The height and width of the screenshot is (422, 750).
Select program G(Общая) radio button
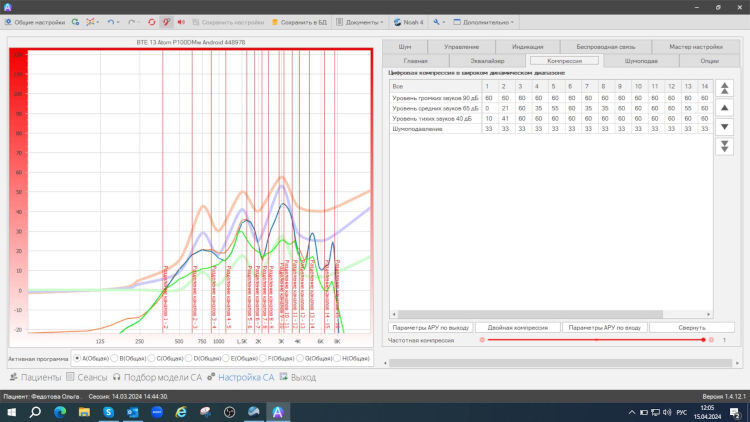point(299,358)
